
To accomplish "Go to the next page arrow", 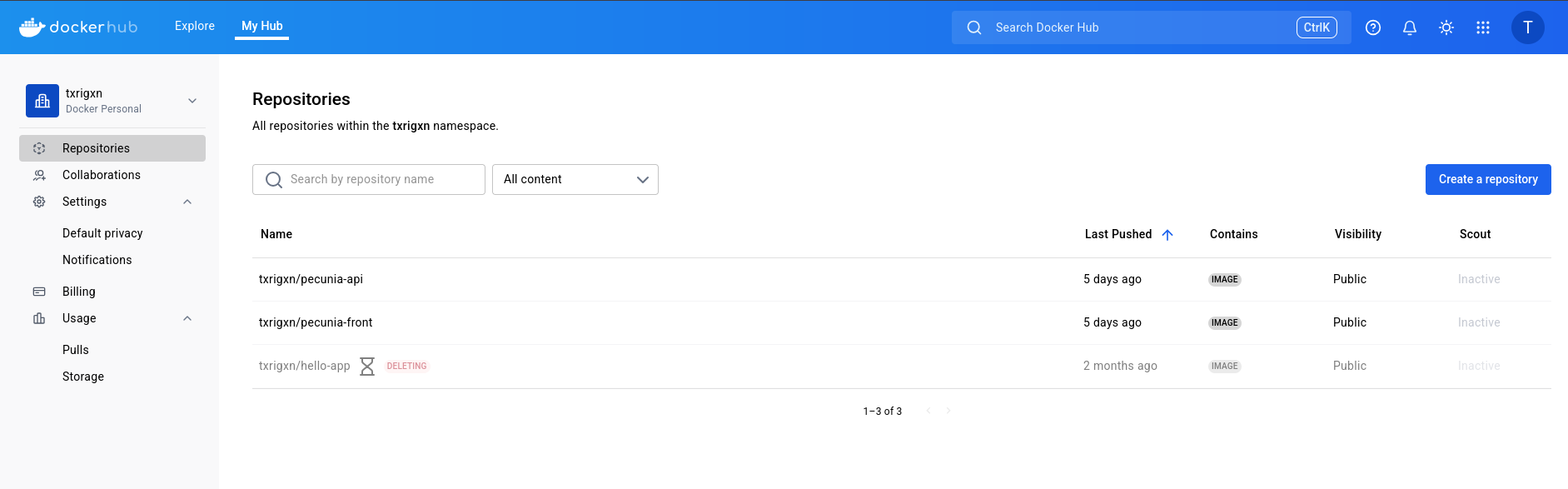I will coord(948,411).
